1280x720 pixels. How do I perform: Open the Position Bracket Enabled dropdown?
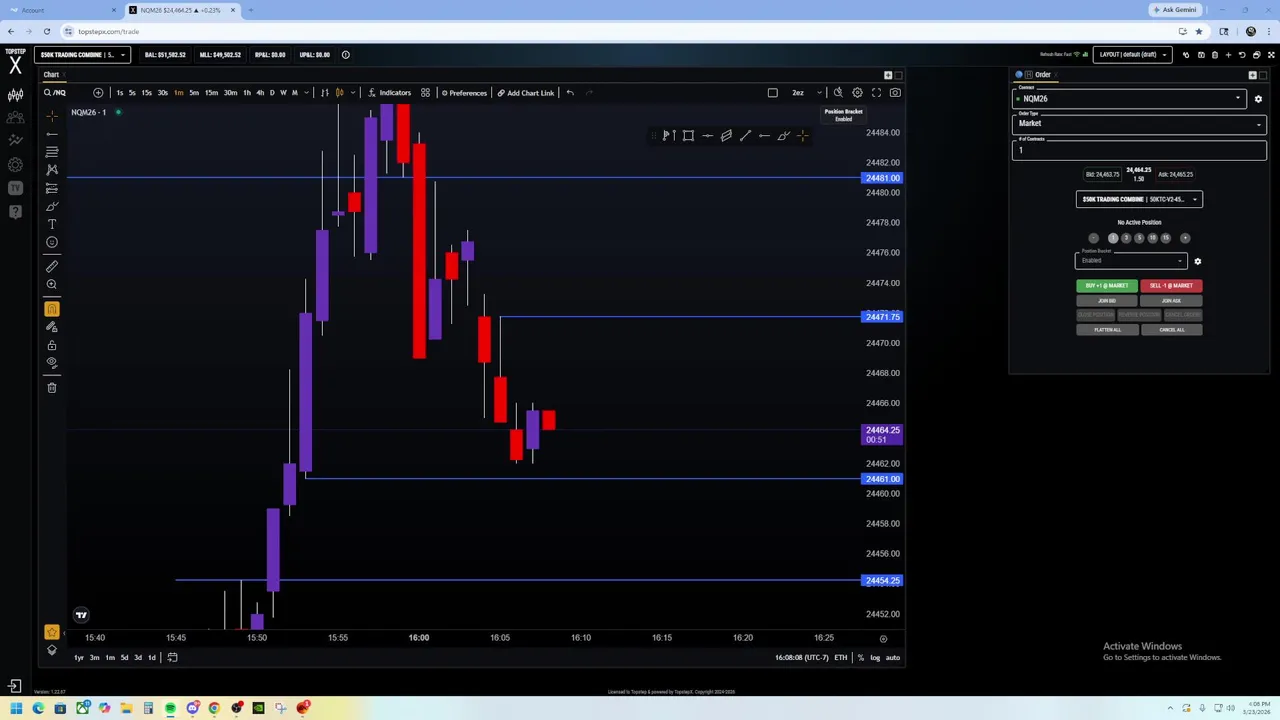pos(1131,261)
